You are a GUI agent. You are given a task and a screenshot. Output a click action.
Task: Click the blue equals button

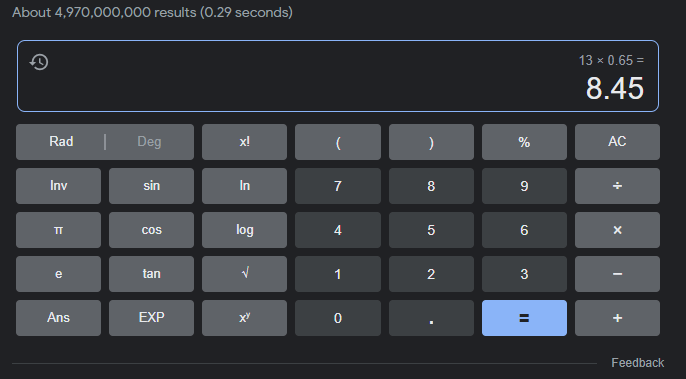(524, 318)
